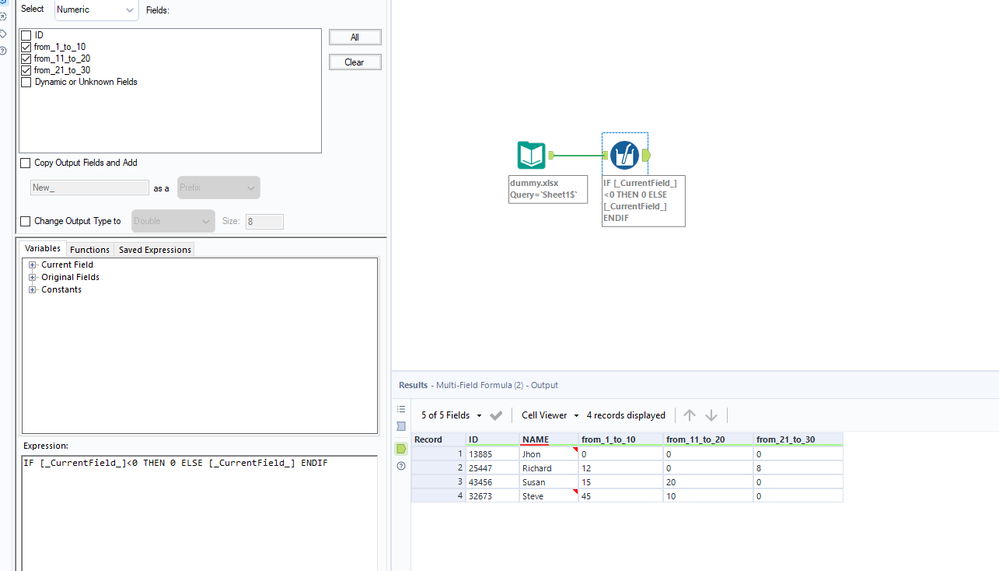
Task: Select the dummy.xlsx Input Data tool icon
Action: pos(531,155)
